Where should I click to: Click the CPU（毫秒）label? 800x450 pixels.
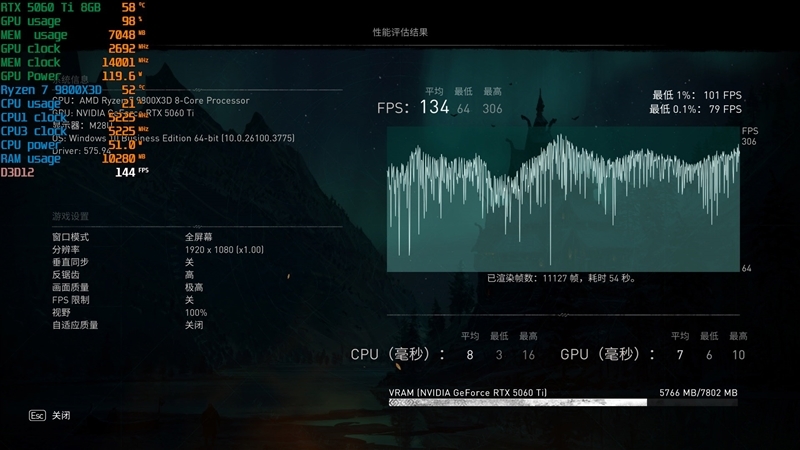(397, 354)
